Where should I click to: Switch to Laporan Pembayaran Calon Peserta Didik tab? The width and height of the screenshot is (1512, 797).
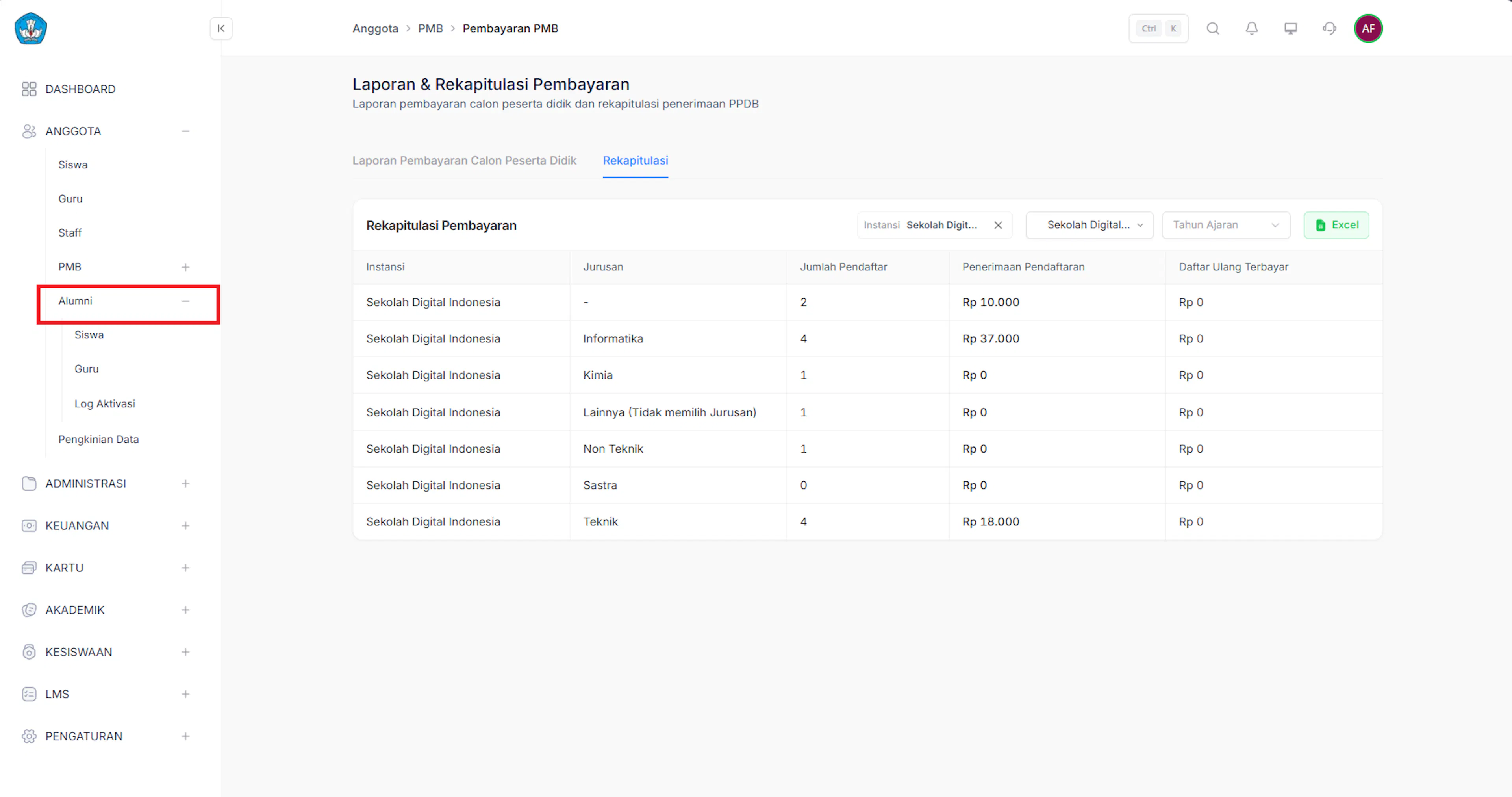pyautogui.click(x=464, y=160)
